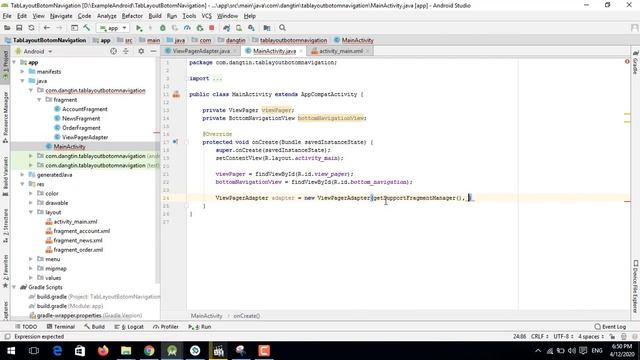This screenshot has height=360, width=640.
Task: Open the Terminal tool window
Action: point(60,327)
